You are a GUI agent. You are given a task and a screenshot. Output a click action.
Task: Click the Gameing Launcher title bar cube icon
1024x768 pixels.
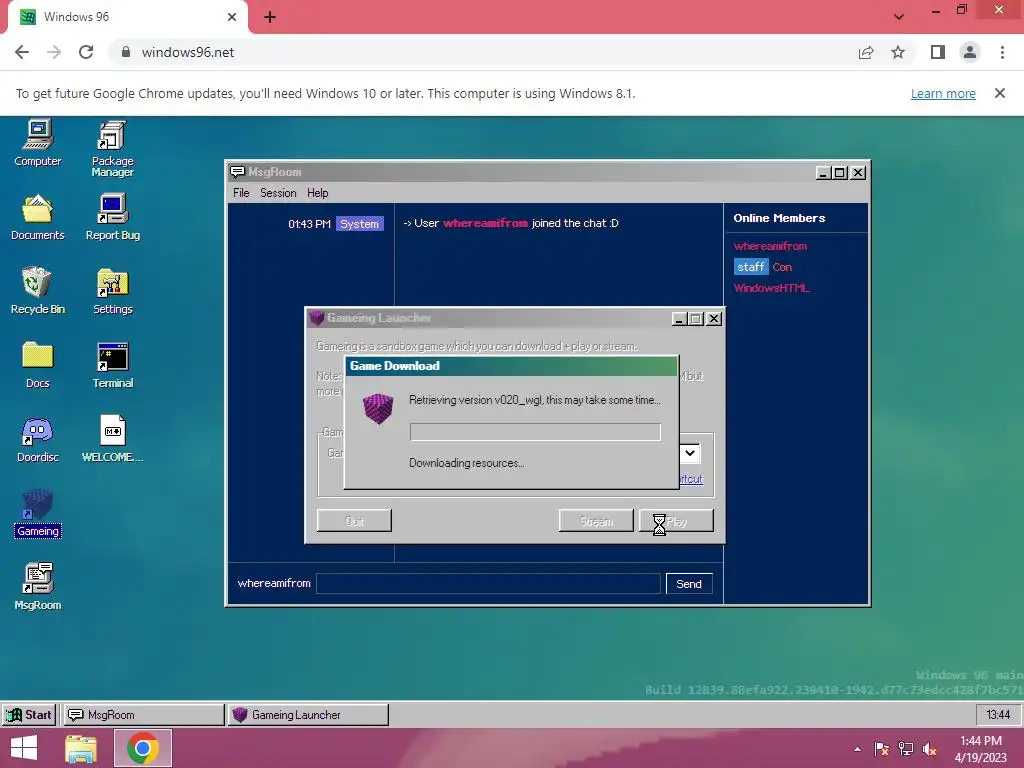(317, 318)
